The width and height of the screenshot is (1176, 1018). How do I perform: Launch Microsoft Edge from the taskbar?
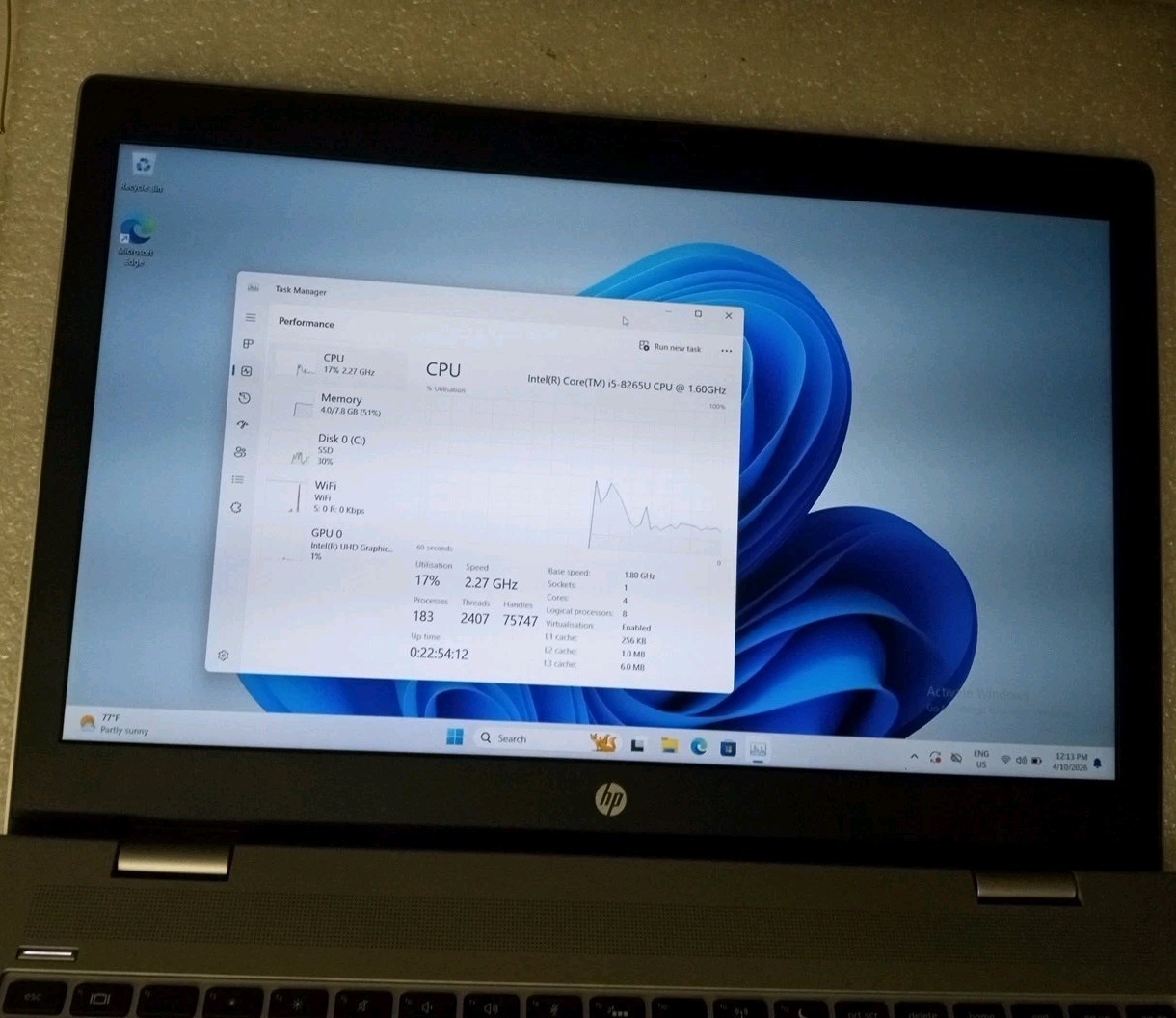[x=699, y=747]
